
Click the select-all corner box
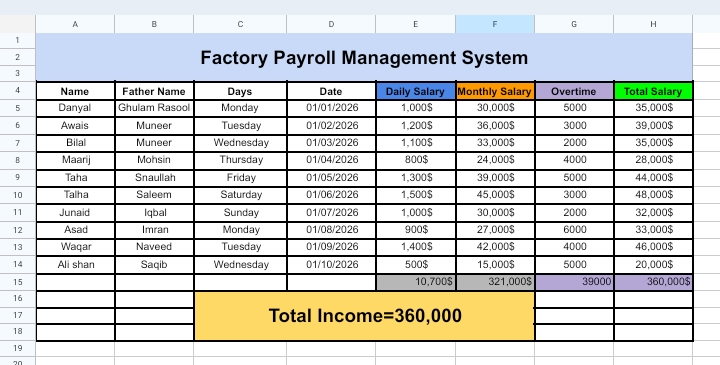click(x=17, y=24)
